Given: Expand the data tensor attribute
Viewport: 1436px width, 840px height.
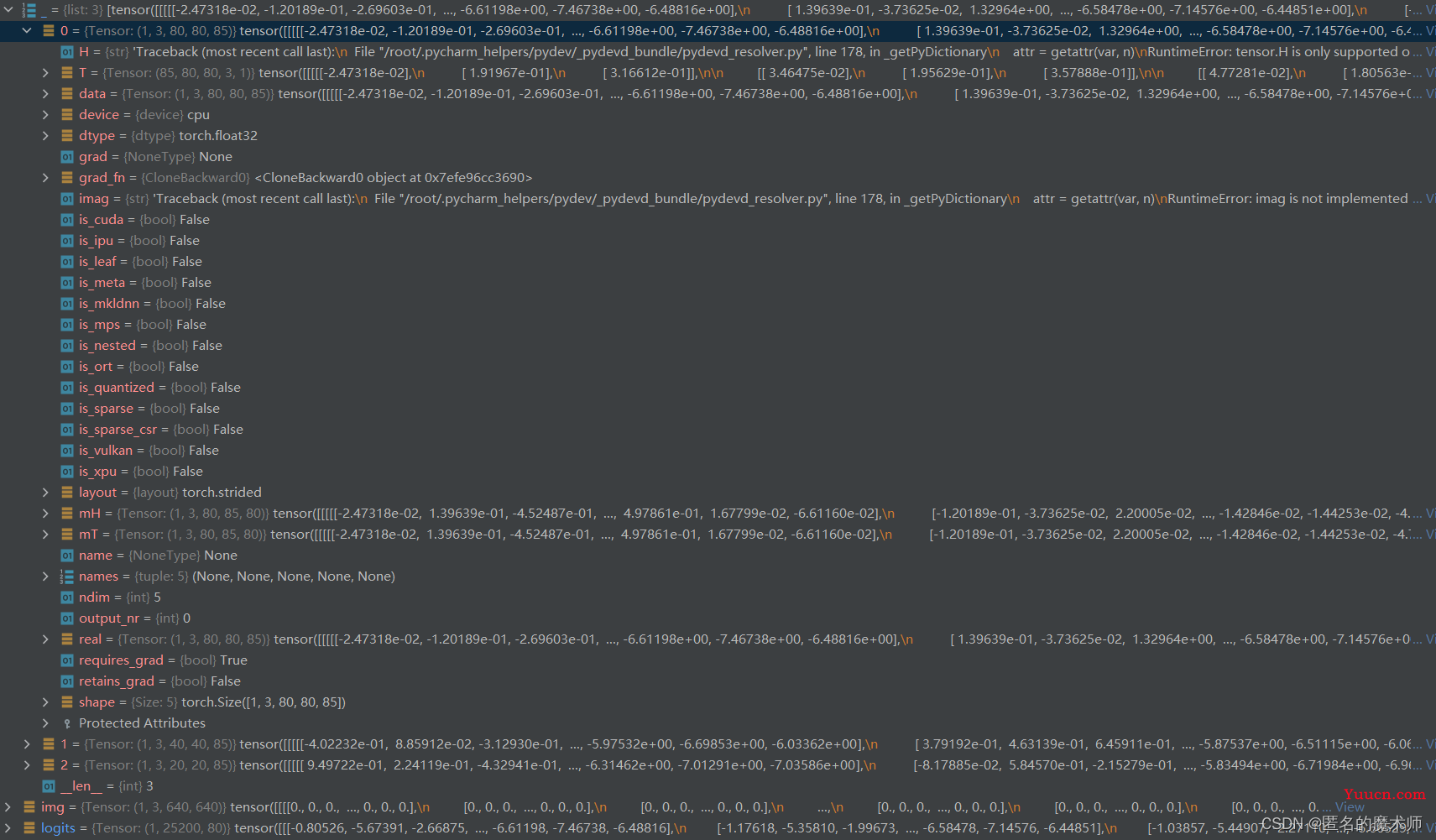Looking at the screenshot, I should [x=45, y=94].
